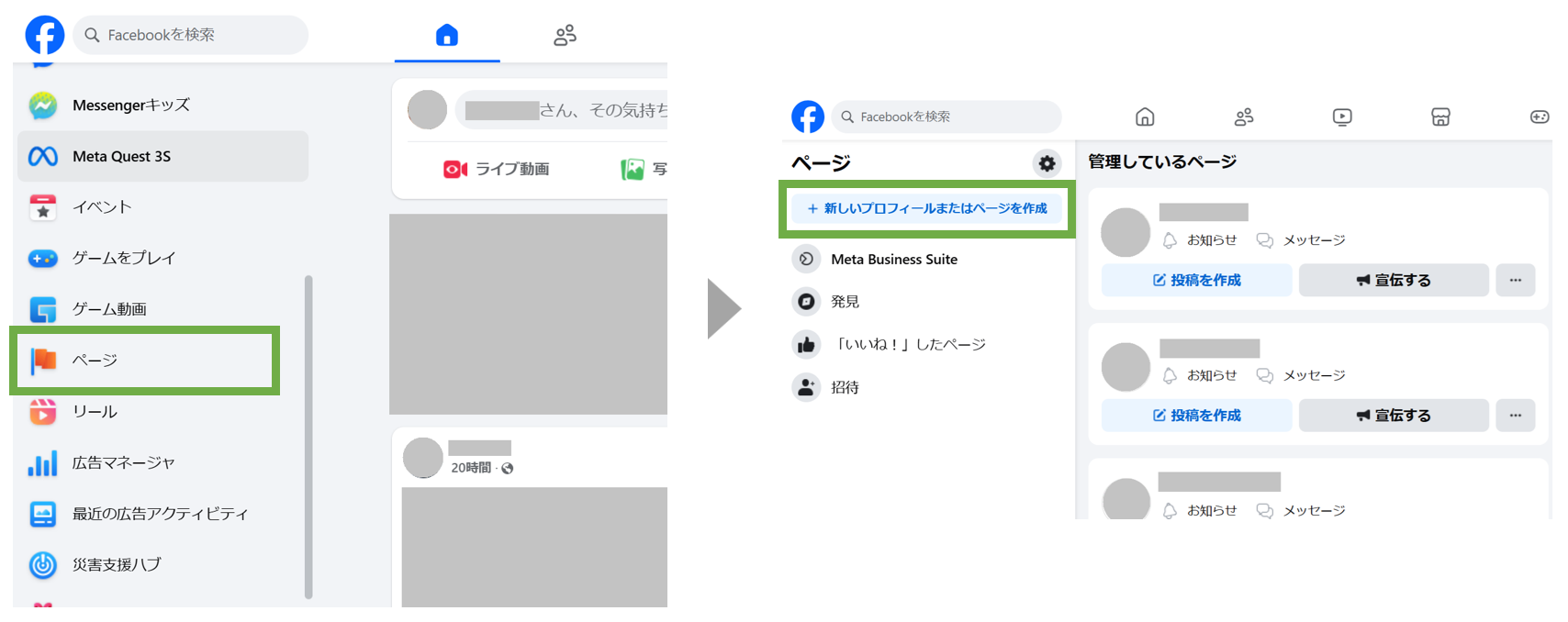This screenshot has height=622, width=1568.
Task: Open 広告マネージャ bar chart icon
Action: [43, 463]
